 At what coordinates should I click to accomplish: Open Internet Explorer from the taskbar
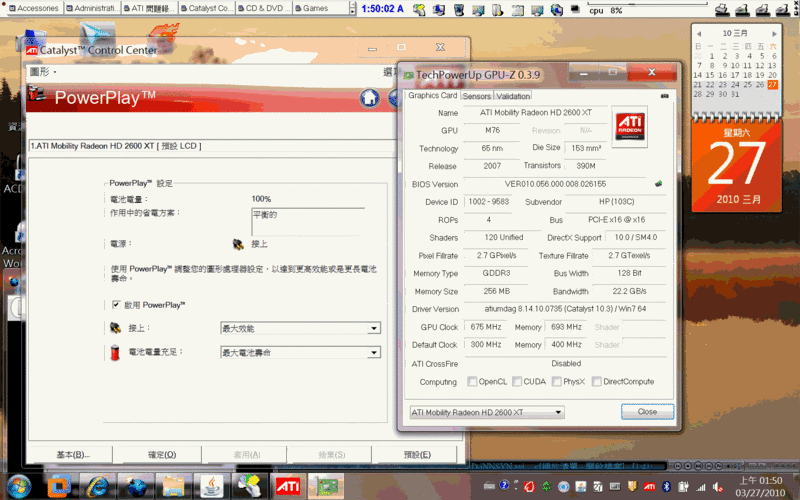97,485
